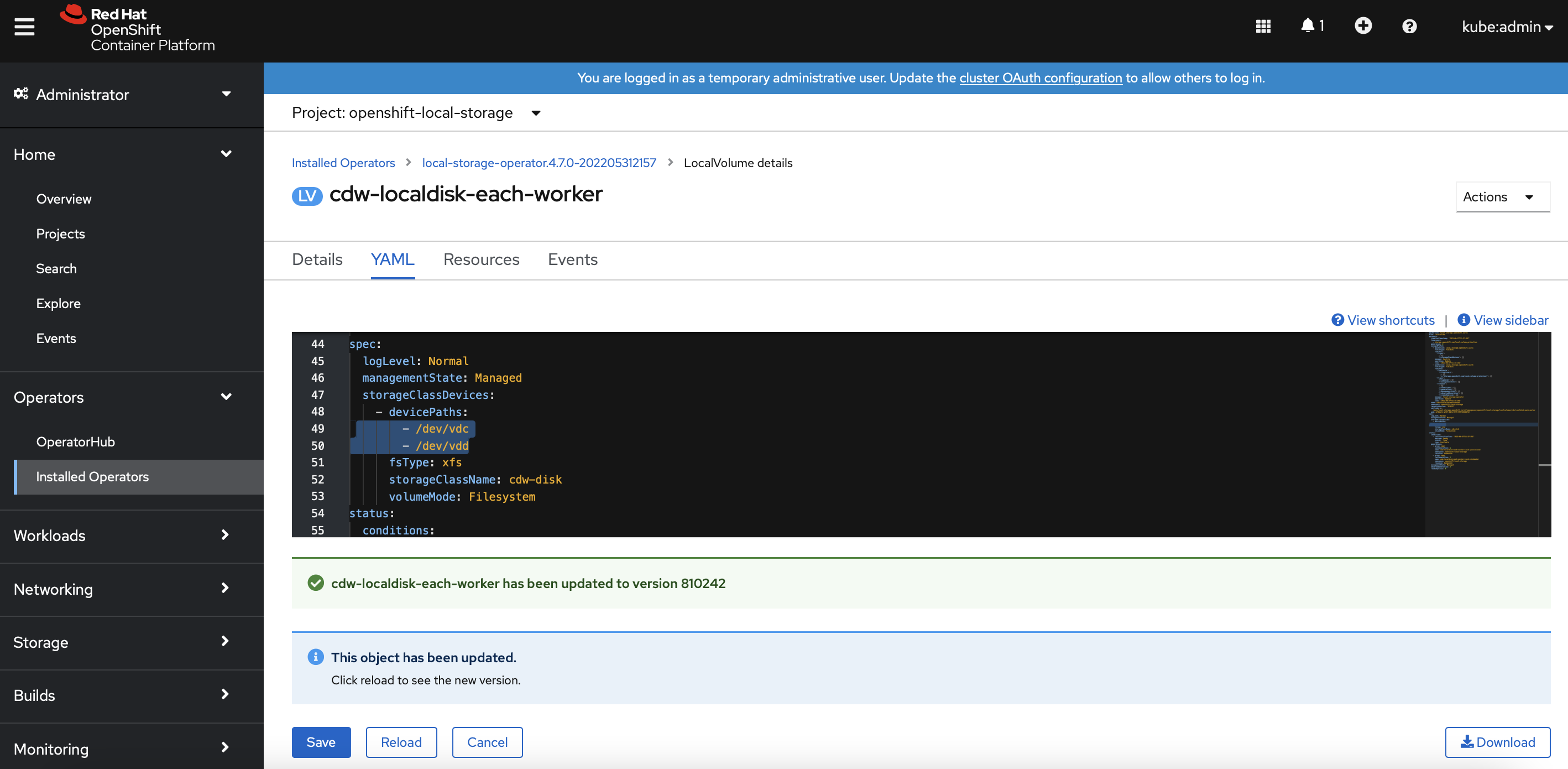The image size is (1568, 769).
Task: Open the Administrator perspective switcher
Action: [x=123, y=95]
